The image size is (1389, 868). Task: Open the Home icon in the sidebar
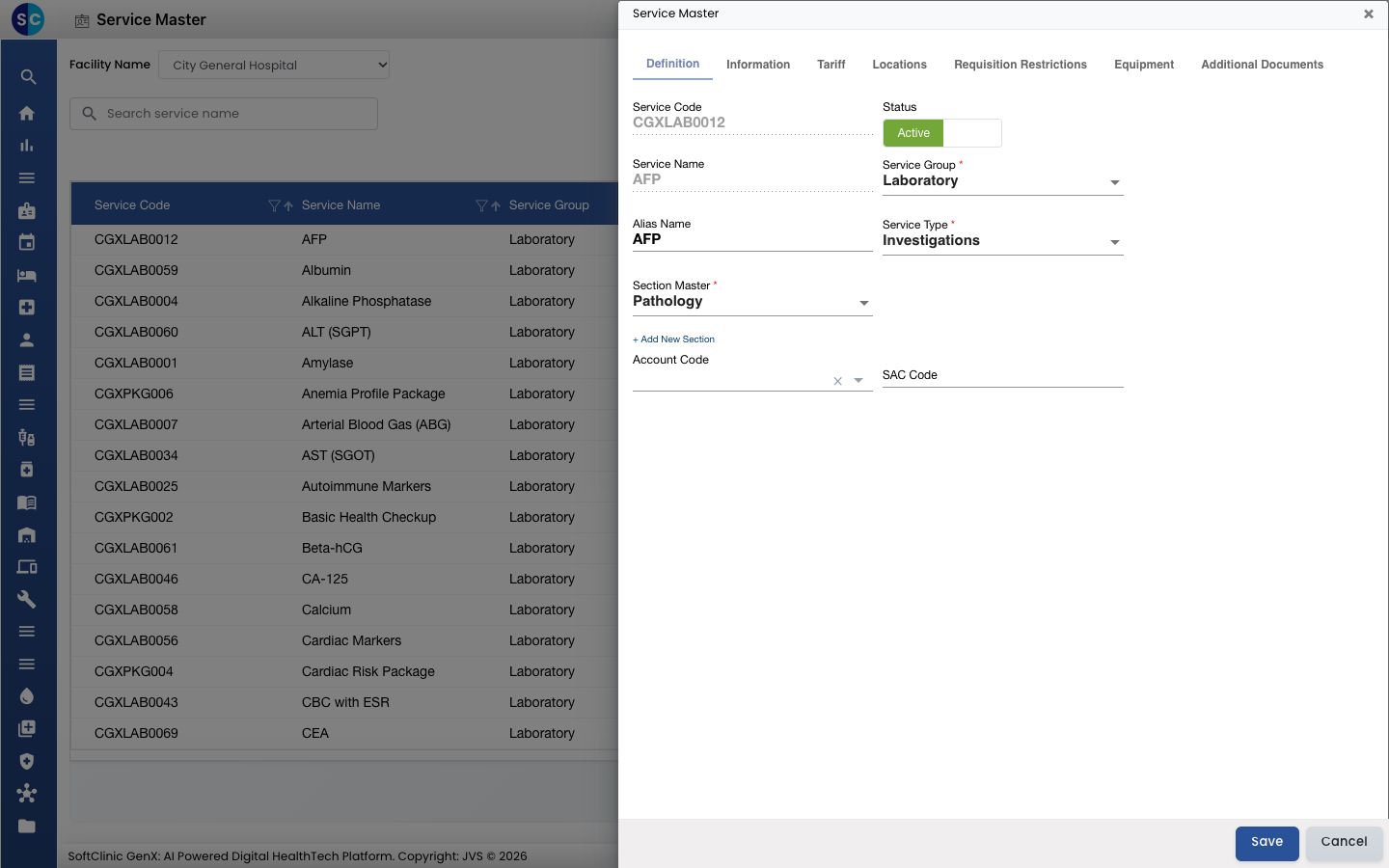[27, 113]
